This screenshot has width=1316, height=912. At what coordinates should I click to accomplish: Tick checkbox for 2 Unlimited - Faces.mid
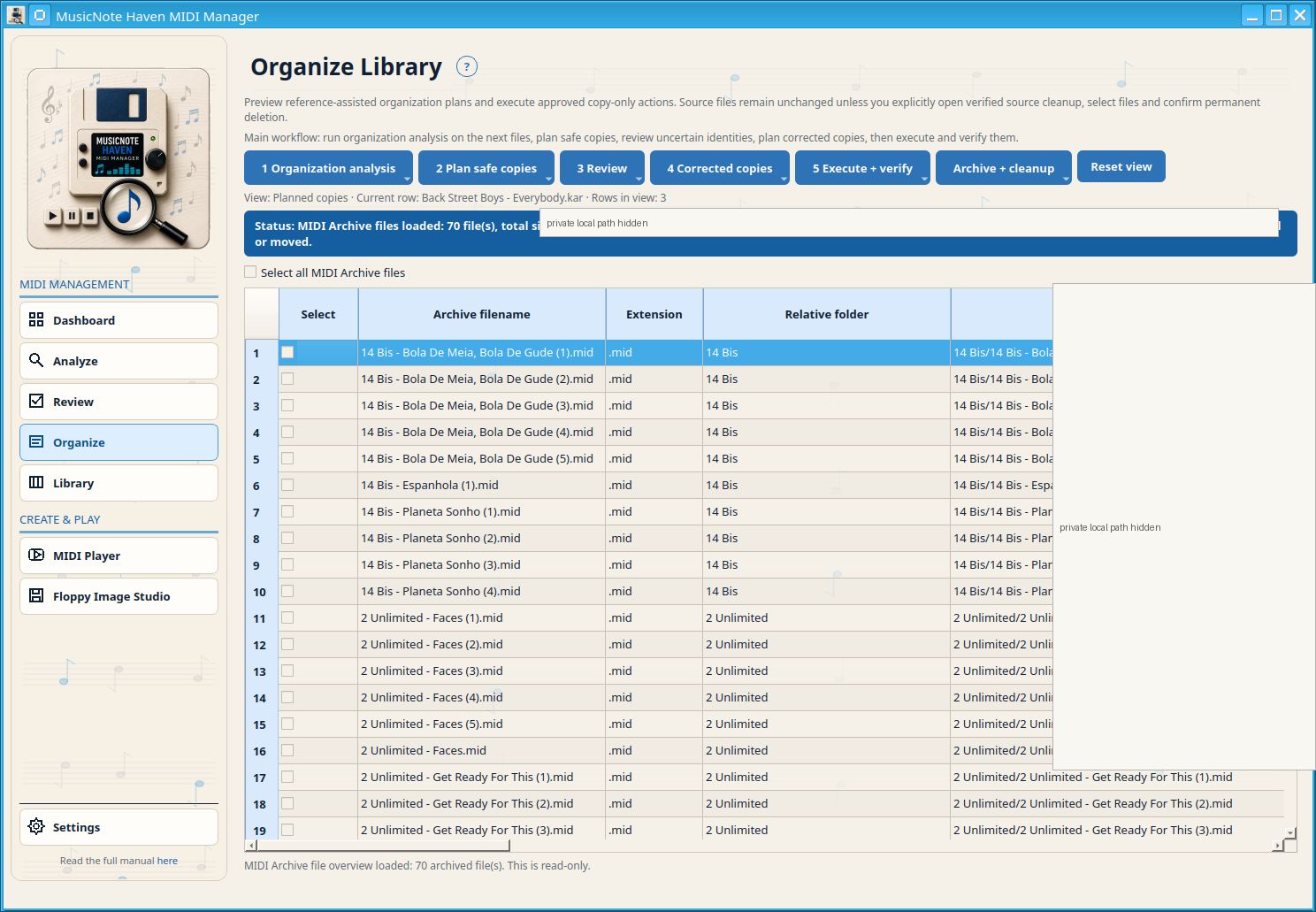coord(287,750)
